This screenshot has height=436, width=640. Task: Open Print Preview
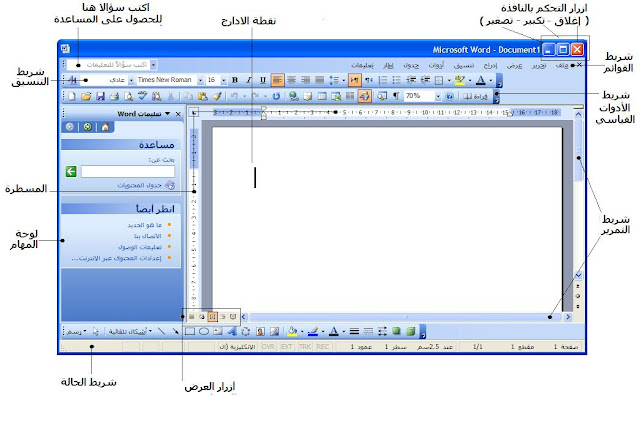point(129,96)
